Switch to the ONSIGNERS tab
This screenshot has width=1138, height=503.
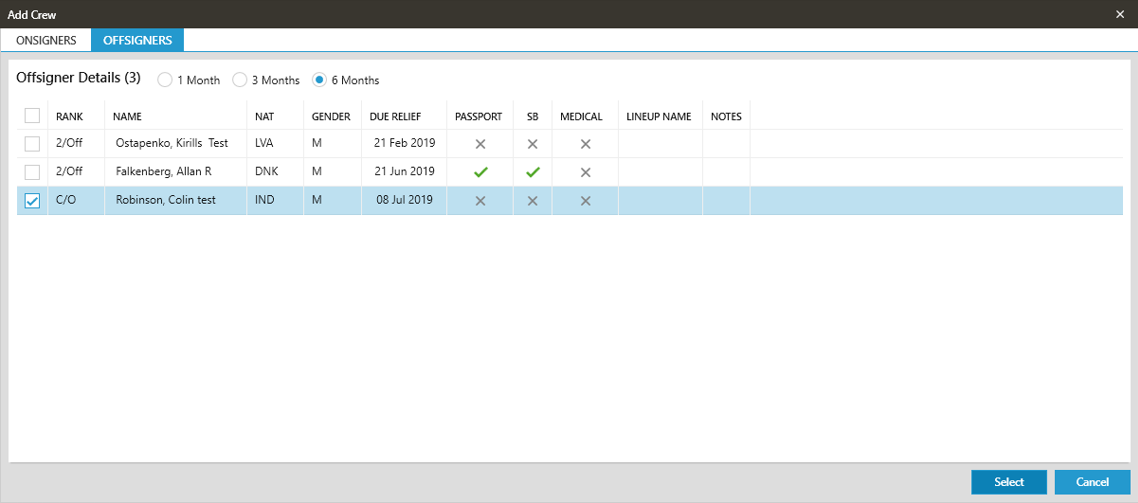tap(46, 40)
